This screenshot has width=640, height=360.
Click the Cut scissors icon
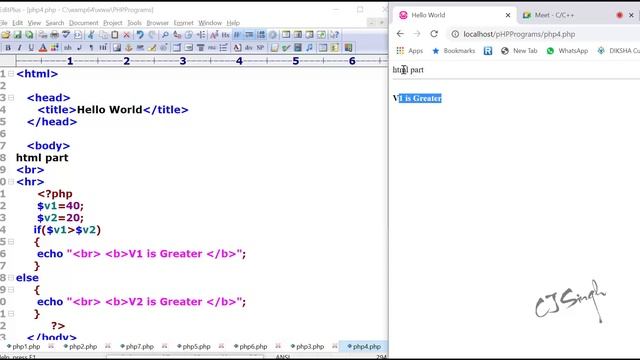click(x=91, y=35)
